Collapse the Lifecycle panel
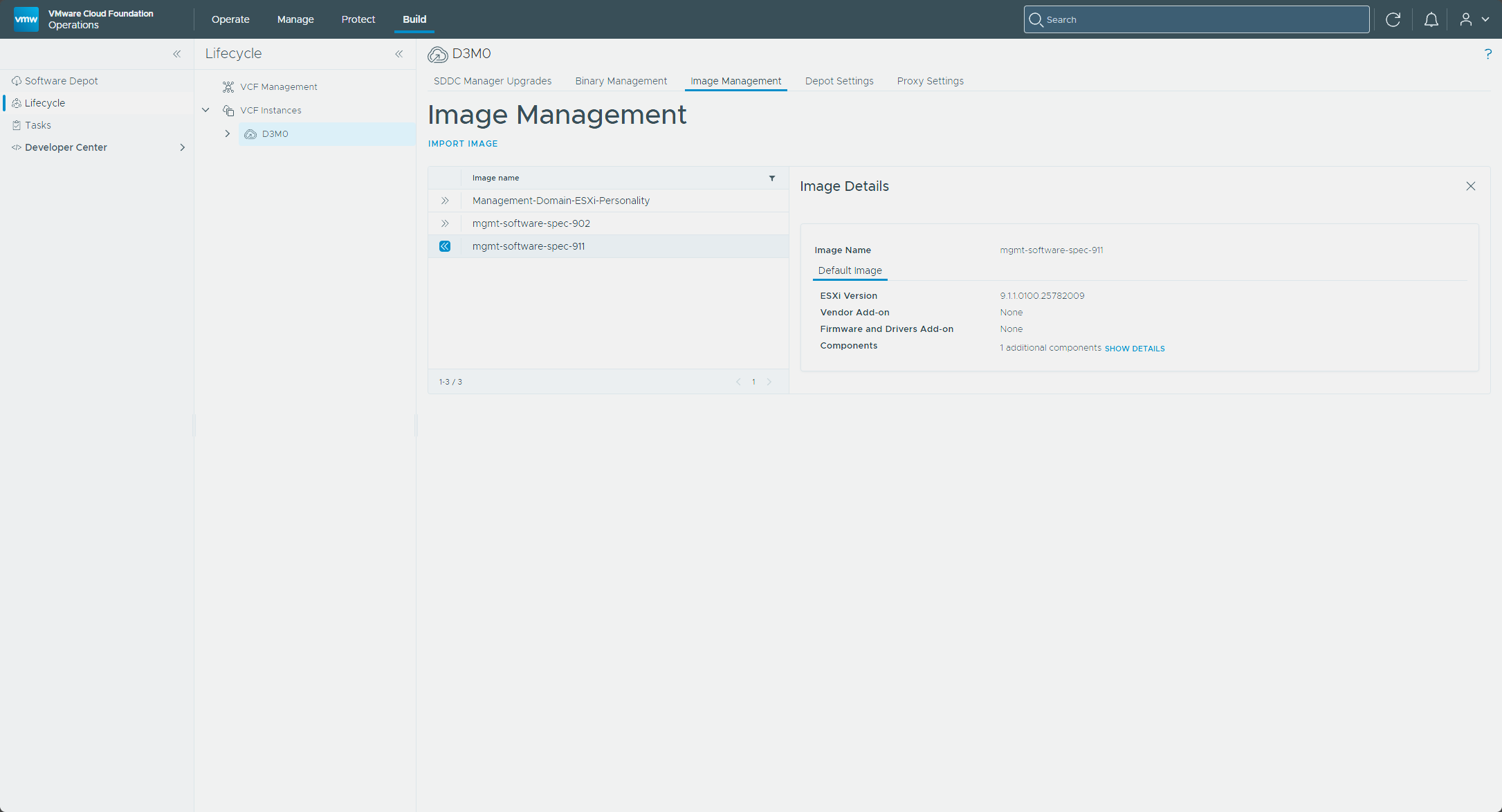The width and height of the screenshot is (1502, 812). (x=399, y=54)
